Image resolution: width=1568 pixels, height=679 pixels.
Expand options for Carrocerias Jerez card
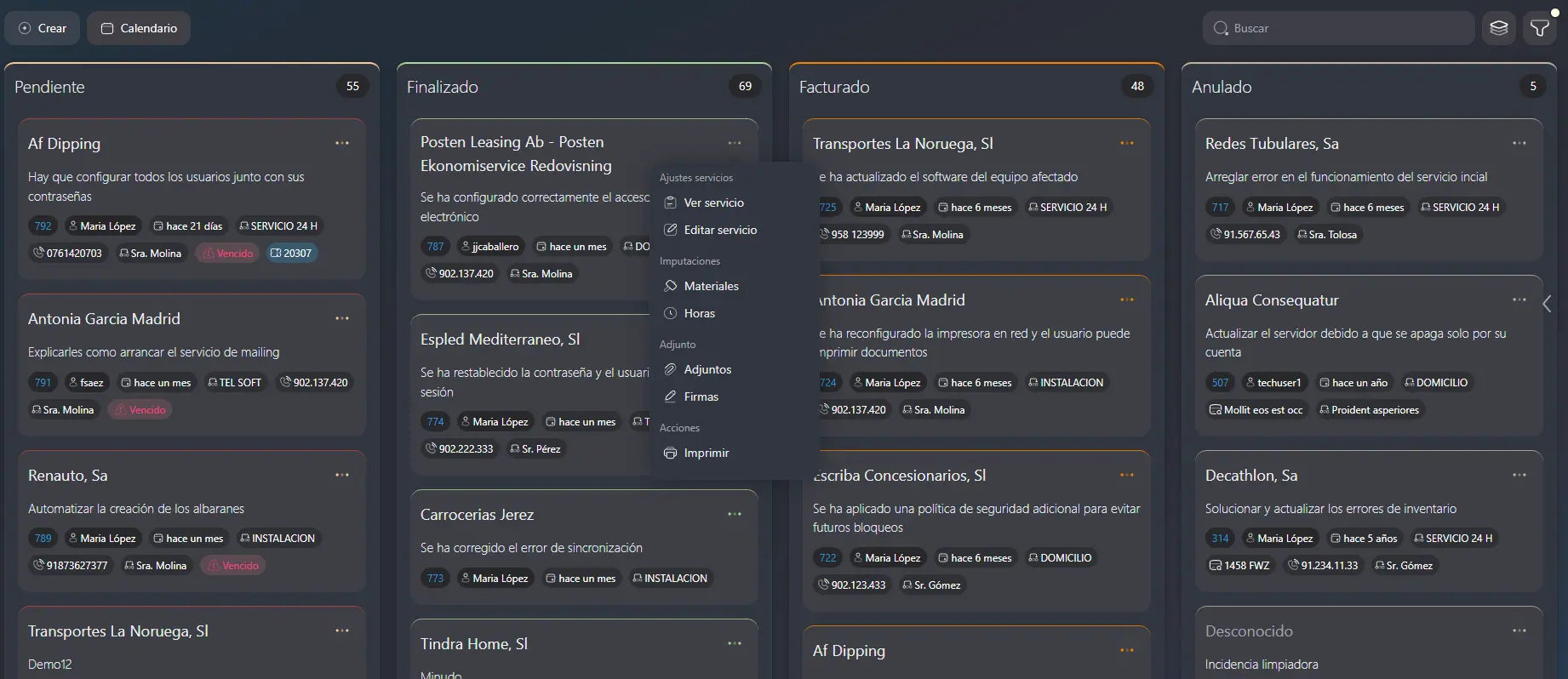pyautogui.click(x=735, y=514)
